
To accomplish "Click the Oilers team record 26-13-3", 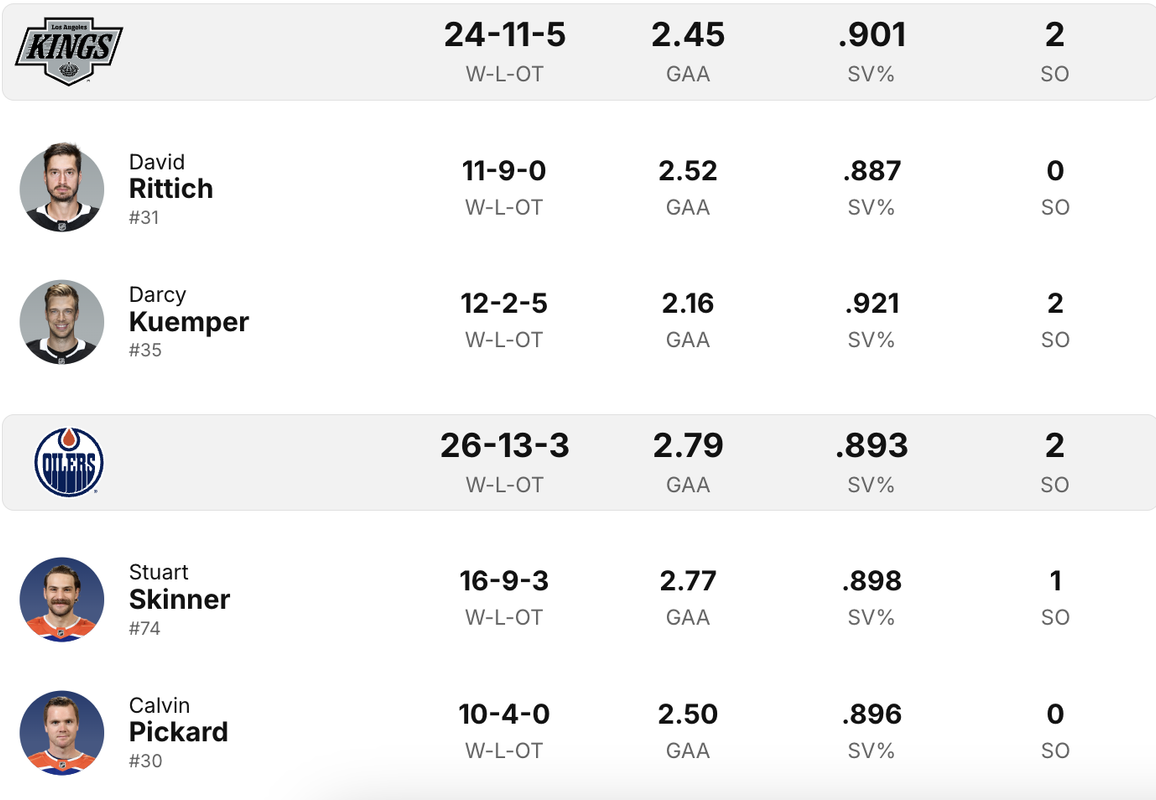I will coord(504,445).
